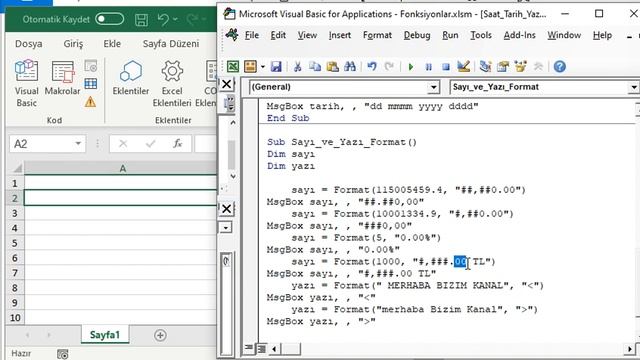Open the Add-Ins menu in VBA editor
The height and width of the screenshot is (360, 640).
pyautogui.click(x=519, y=36)
